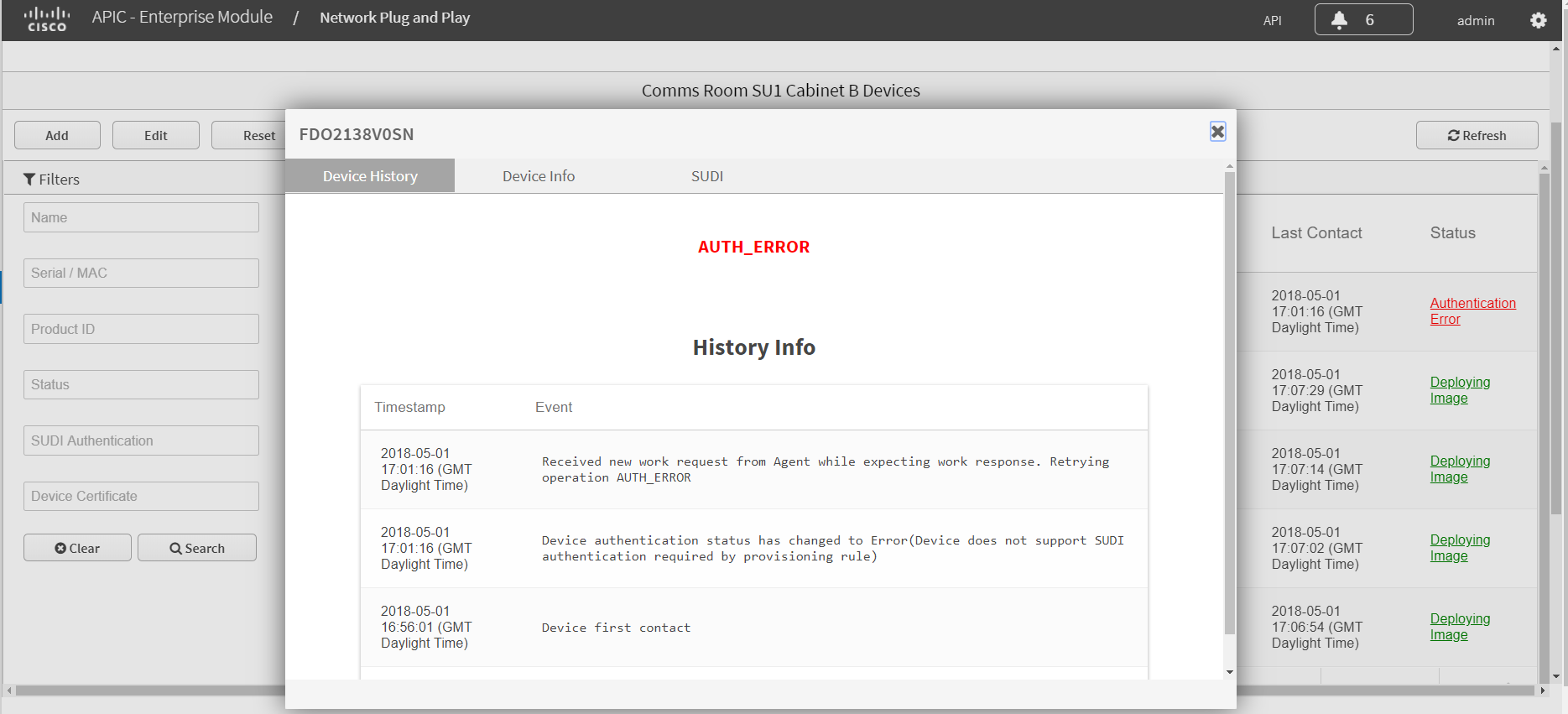The width and height of the screenshot is (1568, 714).
Task: Click the FDO2138V0SN dialog title
Action: [357, 134]
